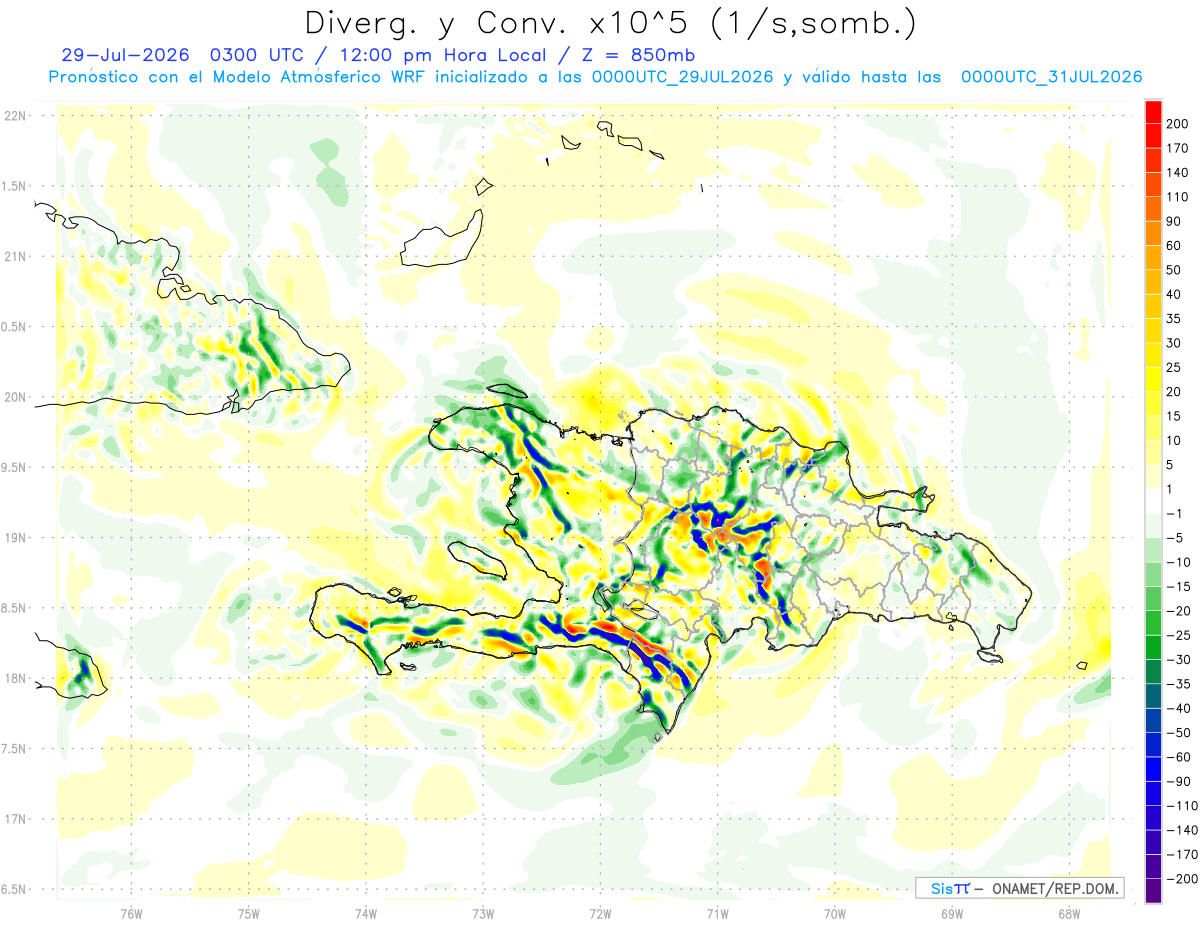Click the '-140' colorbar value
Screen dimensions: 1200x927
click(1181, 831)
